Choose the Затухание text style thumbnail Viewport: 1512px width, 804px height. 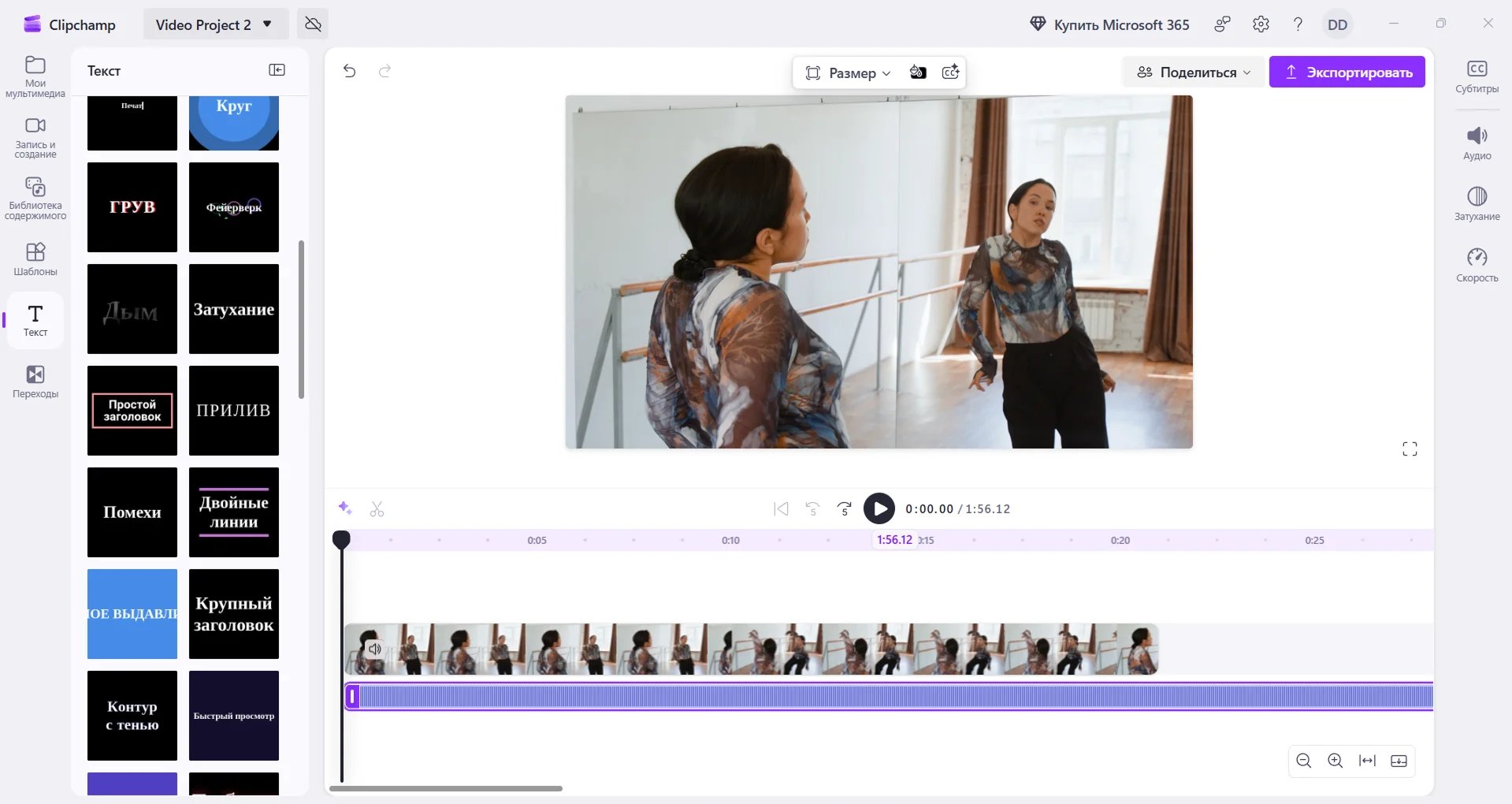point(234,309)
